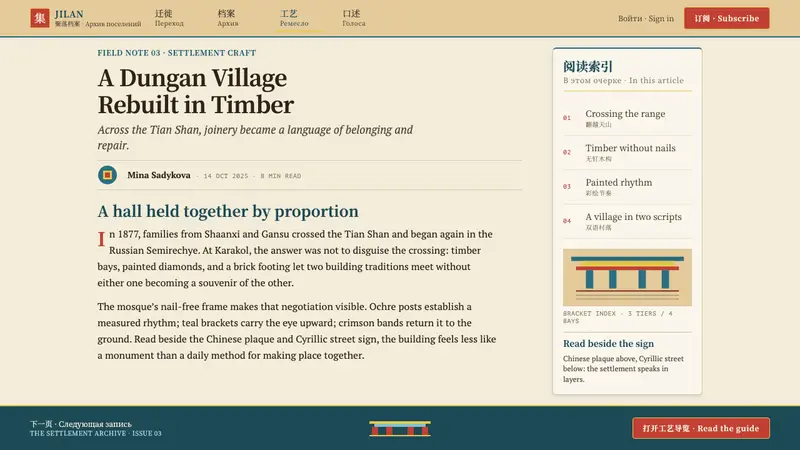Jump to section 02 Timber without nails
This screenshot has height=450, width=800.
(x=627, y=153)
